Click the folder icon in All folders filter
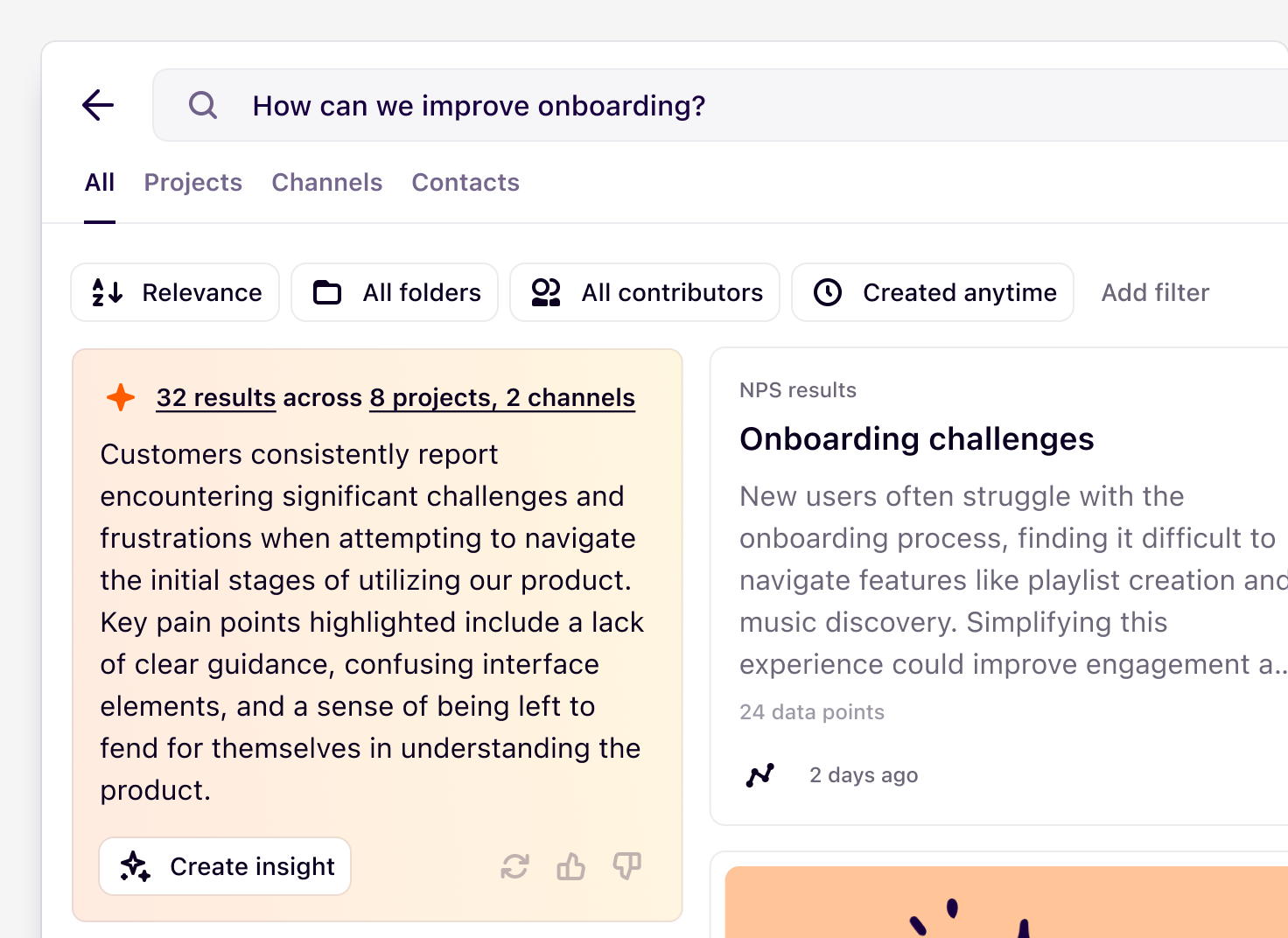The width and height of the screenshot is (1288, 938). point(326,292)
